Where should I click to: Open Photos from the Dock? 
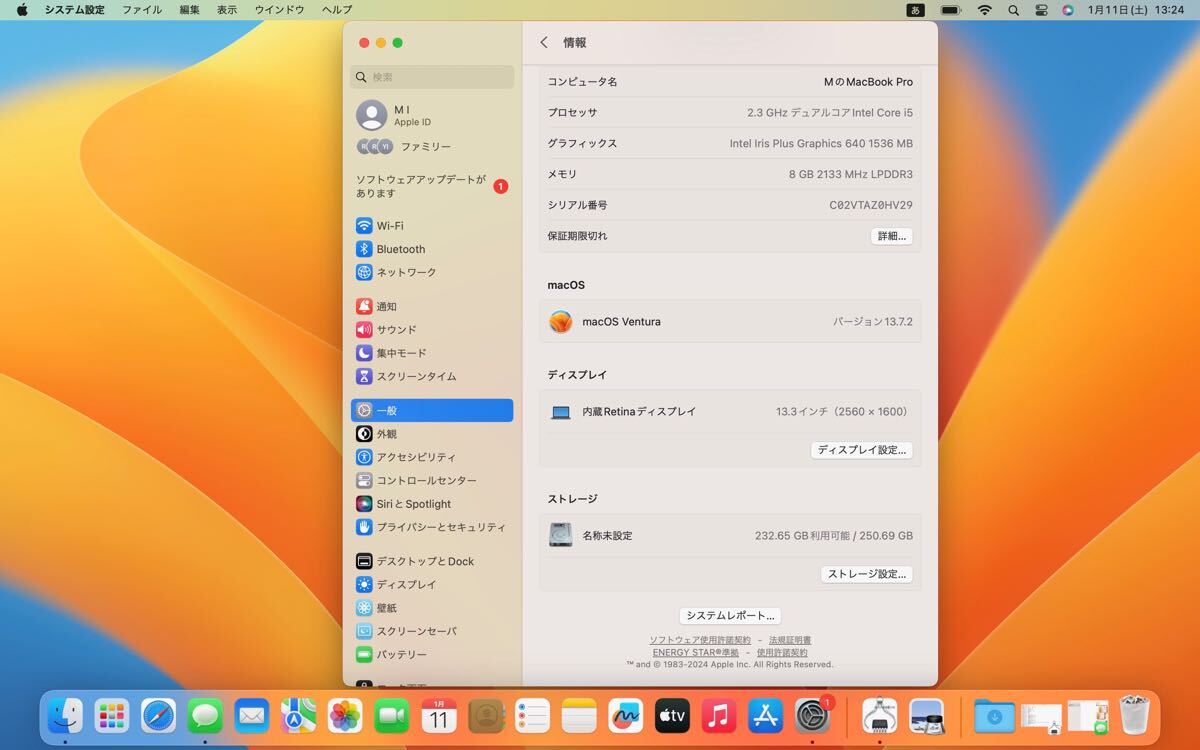pos(345,715)
